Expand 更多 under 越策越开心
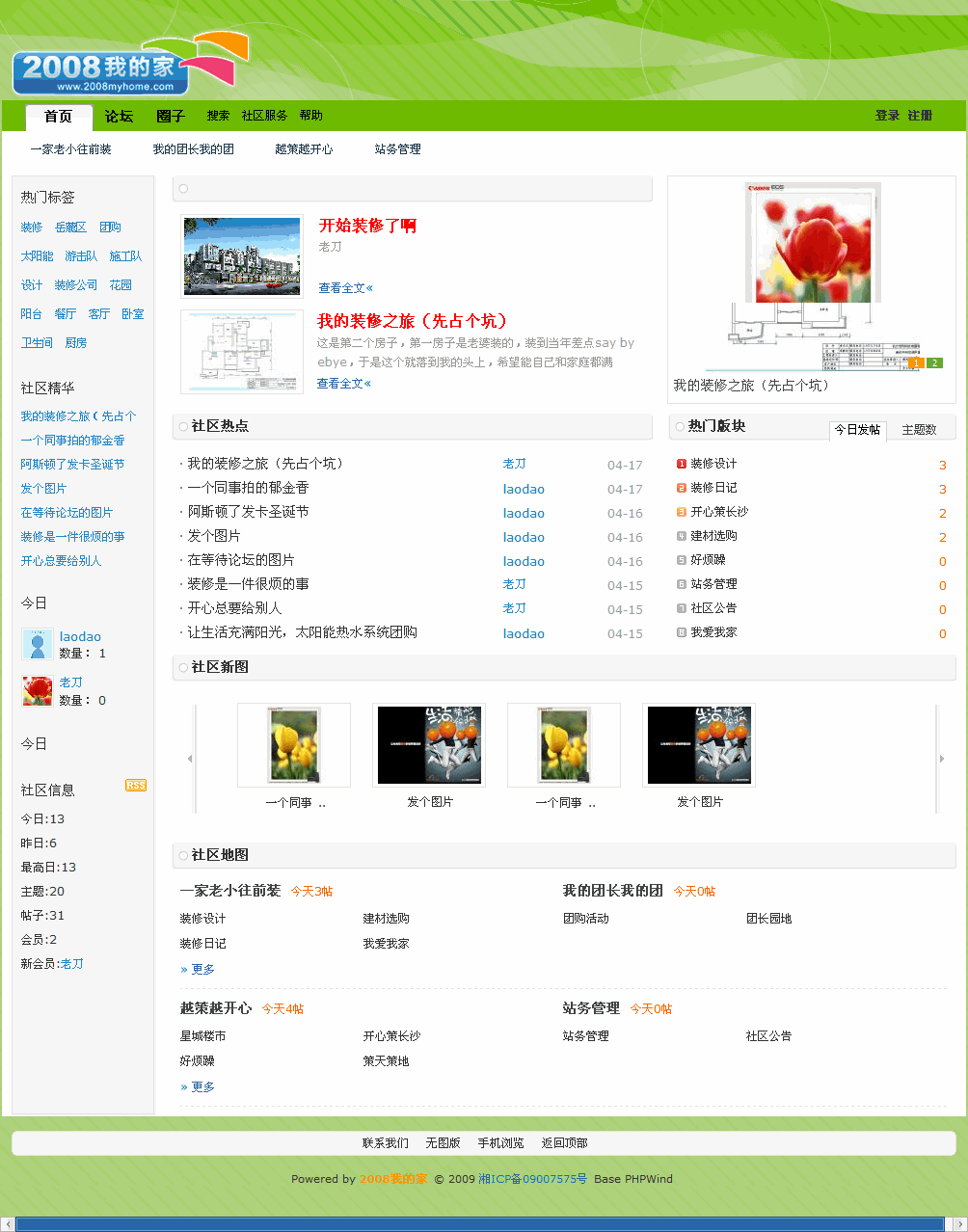Screen dimensions: 968x1232 pos(198,1087)
